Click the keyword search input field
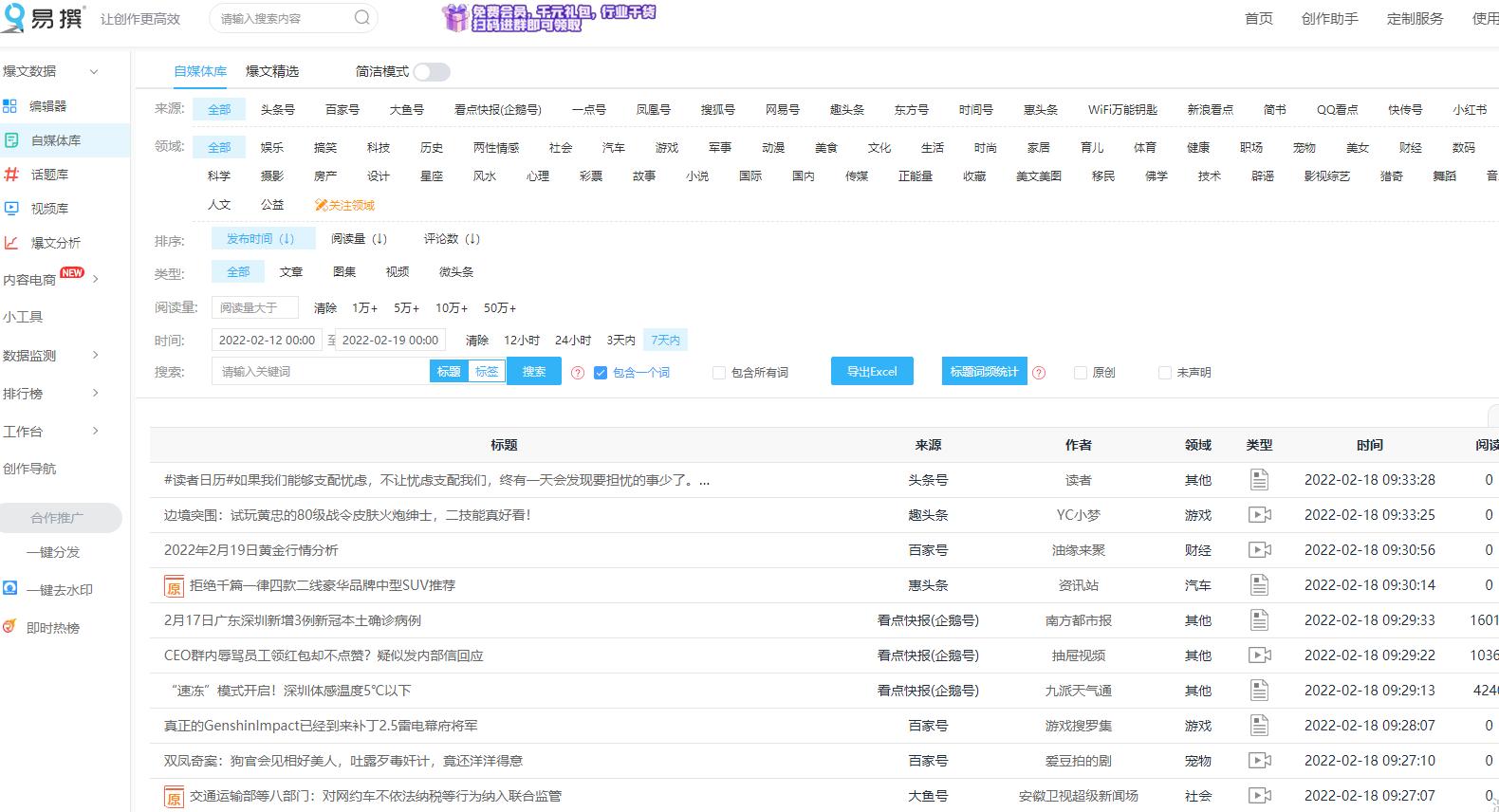 point(321,371)
